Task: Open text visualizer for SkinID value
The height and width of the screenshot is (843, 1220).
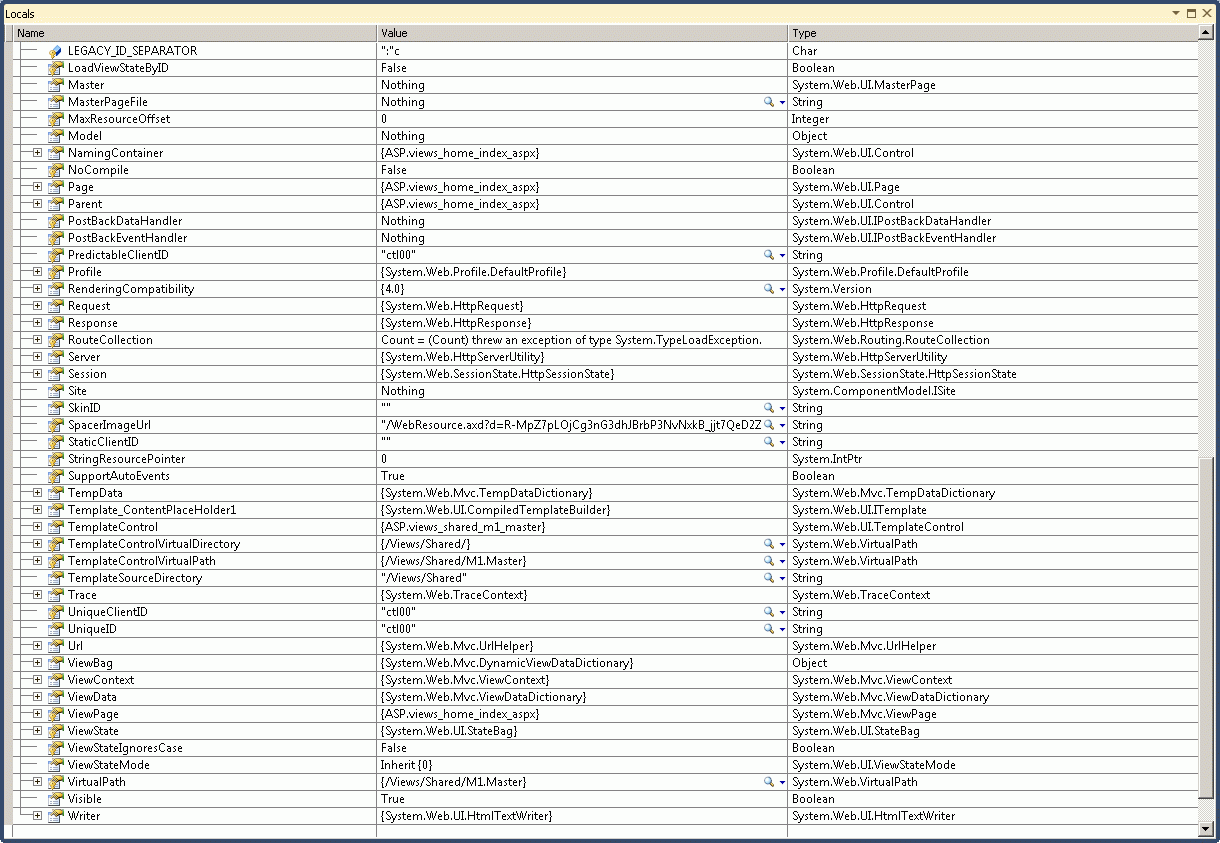Action: 769,408
